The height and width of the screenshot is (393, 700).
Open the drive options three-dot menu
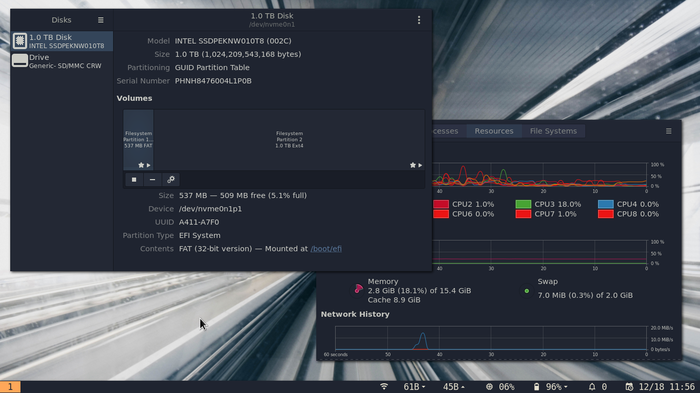419,20
